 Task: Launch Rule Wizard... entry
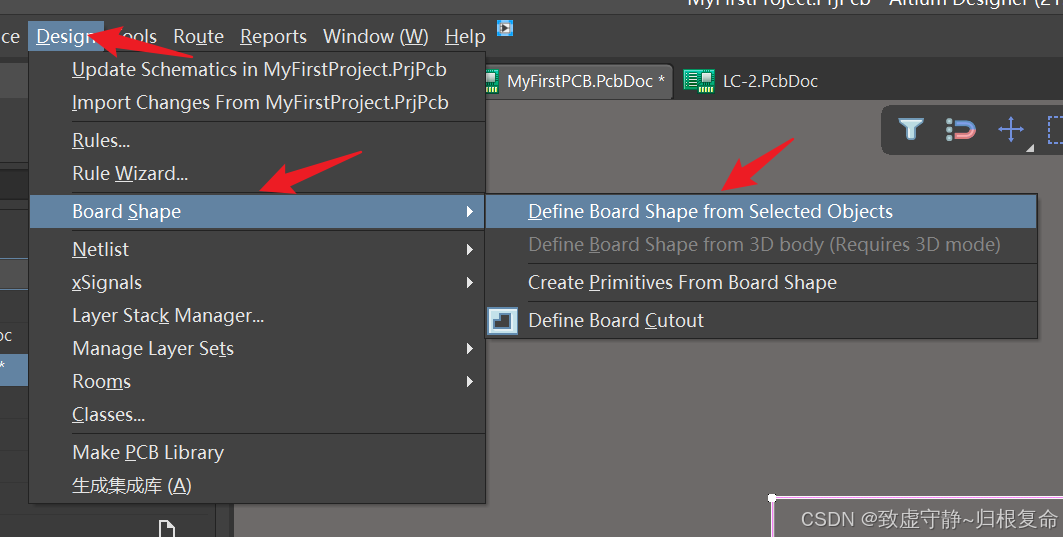258,174
